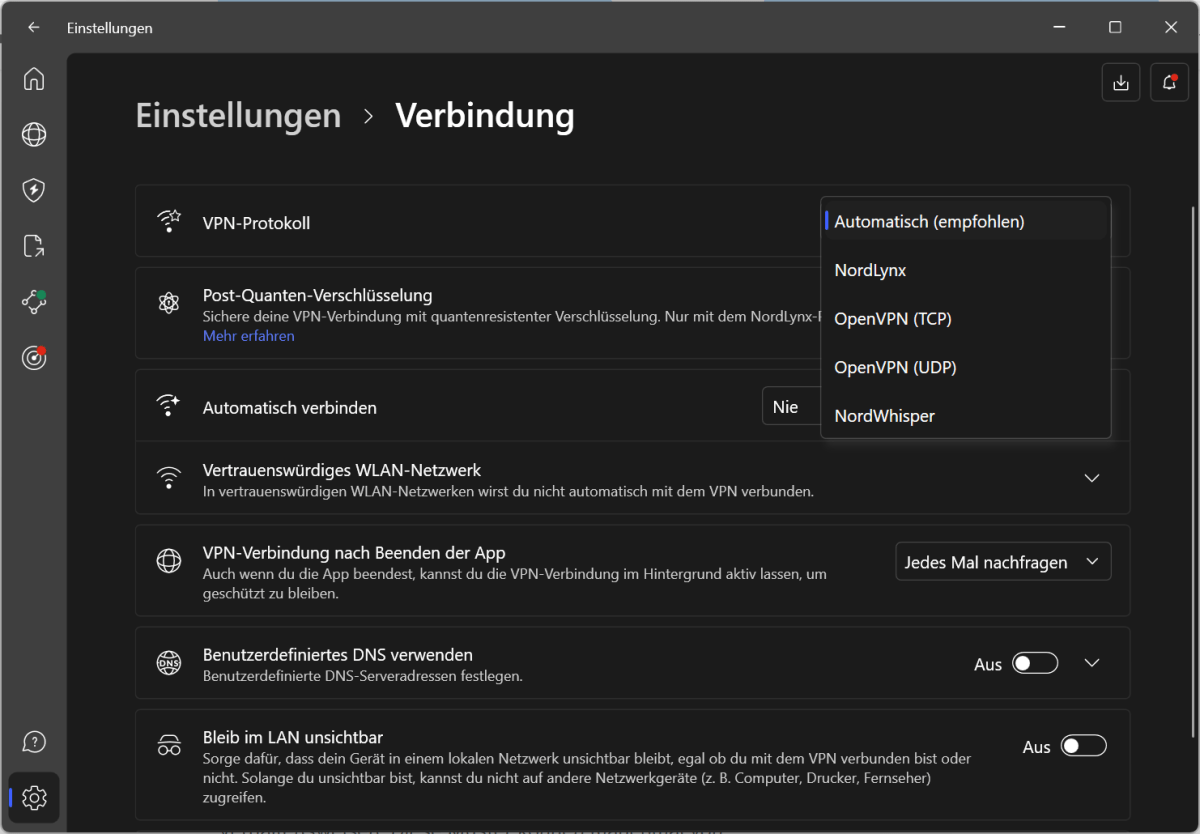The height and width of the screenshot is (834, 1200).
Task: Open notifications via the bell icon
Action: (1169, 82)
